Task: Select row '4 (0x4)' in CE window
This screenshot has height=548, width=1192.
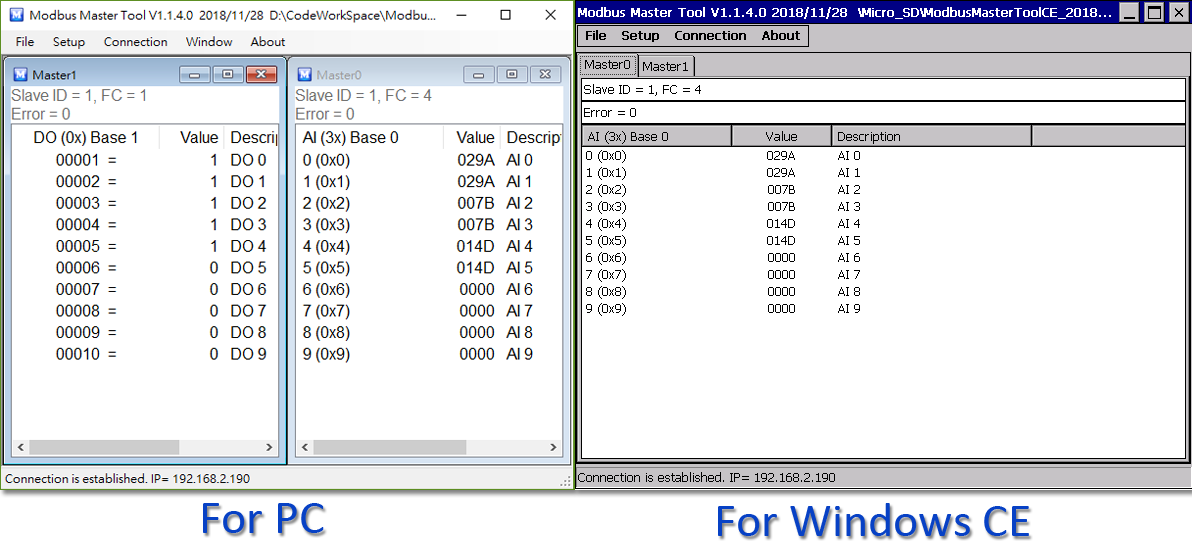Action: pos(883,223)
